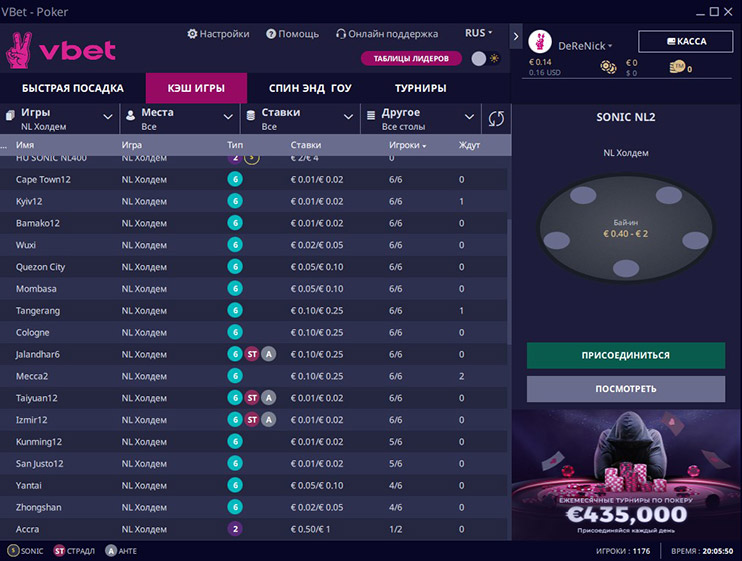Viewport: 742px width, 561px height.
Task: Select the Kyiv12 table row
Action: [254, 201]
